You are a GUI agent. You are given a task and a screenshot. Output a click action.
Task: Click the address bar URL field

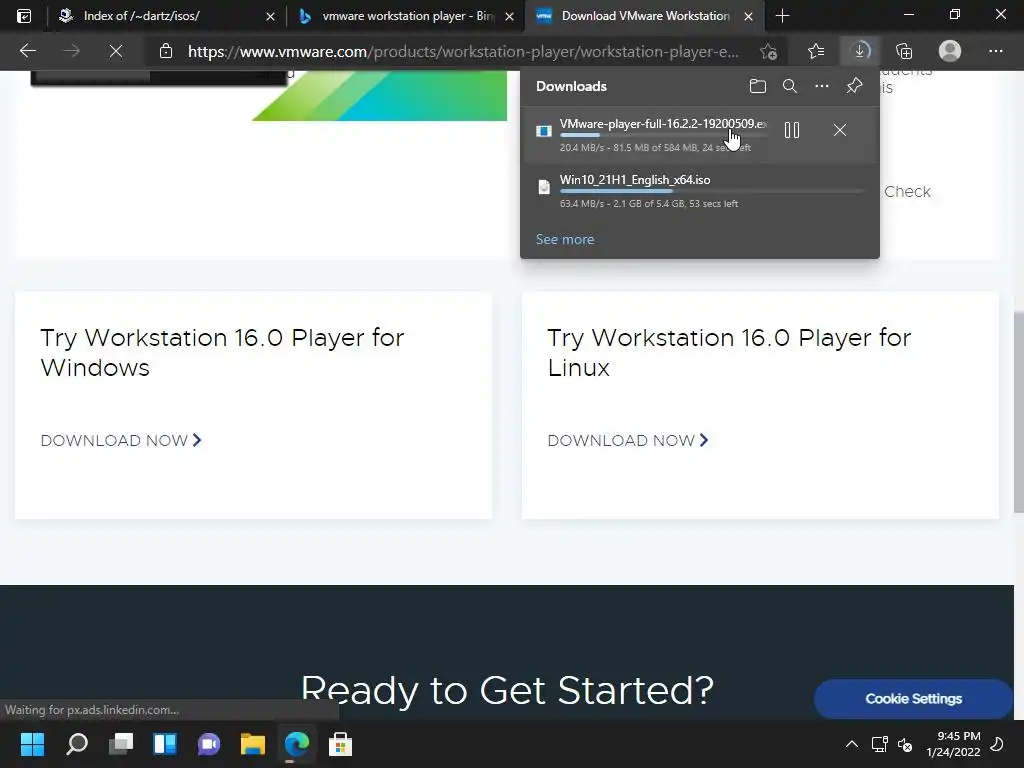click(463, 52)
